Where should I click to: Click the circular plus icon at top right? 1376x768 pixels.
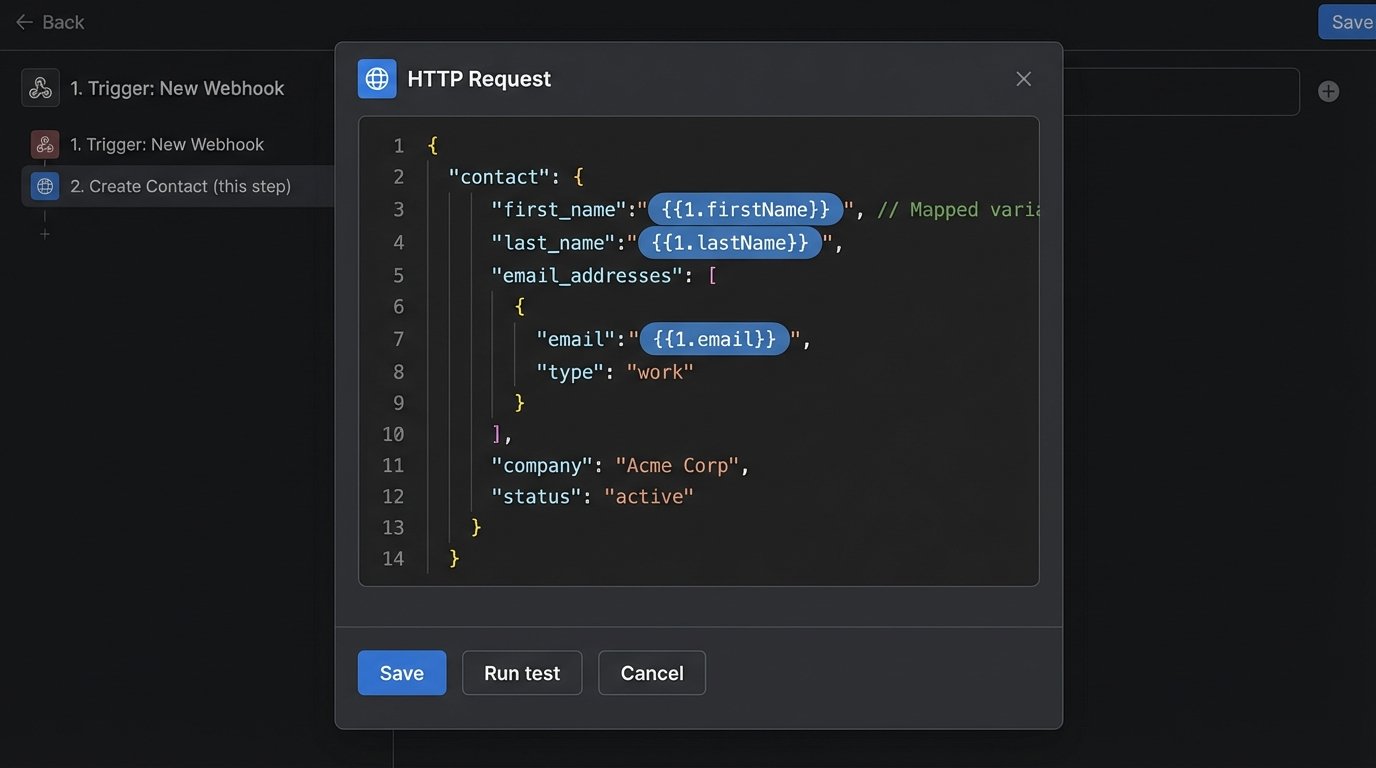[x=1328, y=92]
